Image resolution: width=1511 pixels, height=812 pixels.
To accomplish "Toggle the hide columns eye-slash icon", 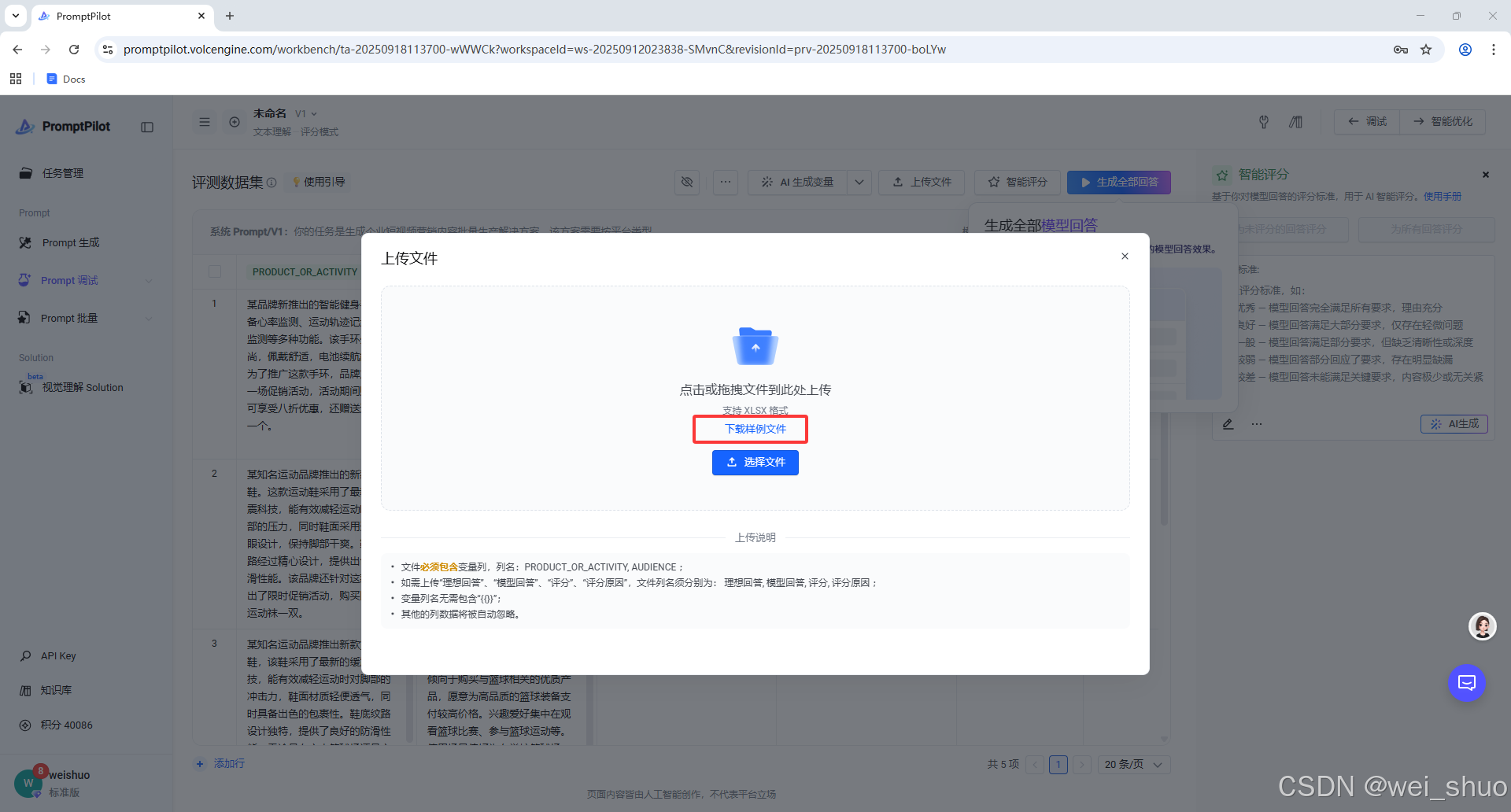I will pyautogui.click(x=687, y=183).
